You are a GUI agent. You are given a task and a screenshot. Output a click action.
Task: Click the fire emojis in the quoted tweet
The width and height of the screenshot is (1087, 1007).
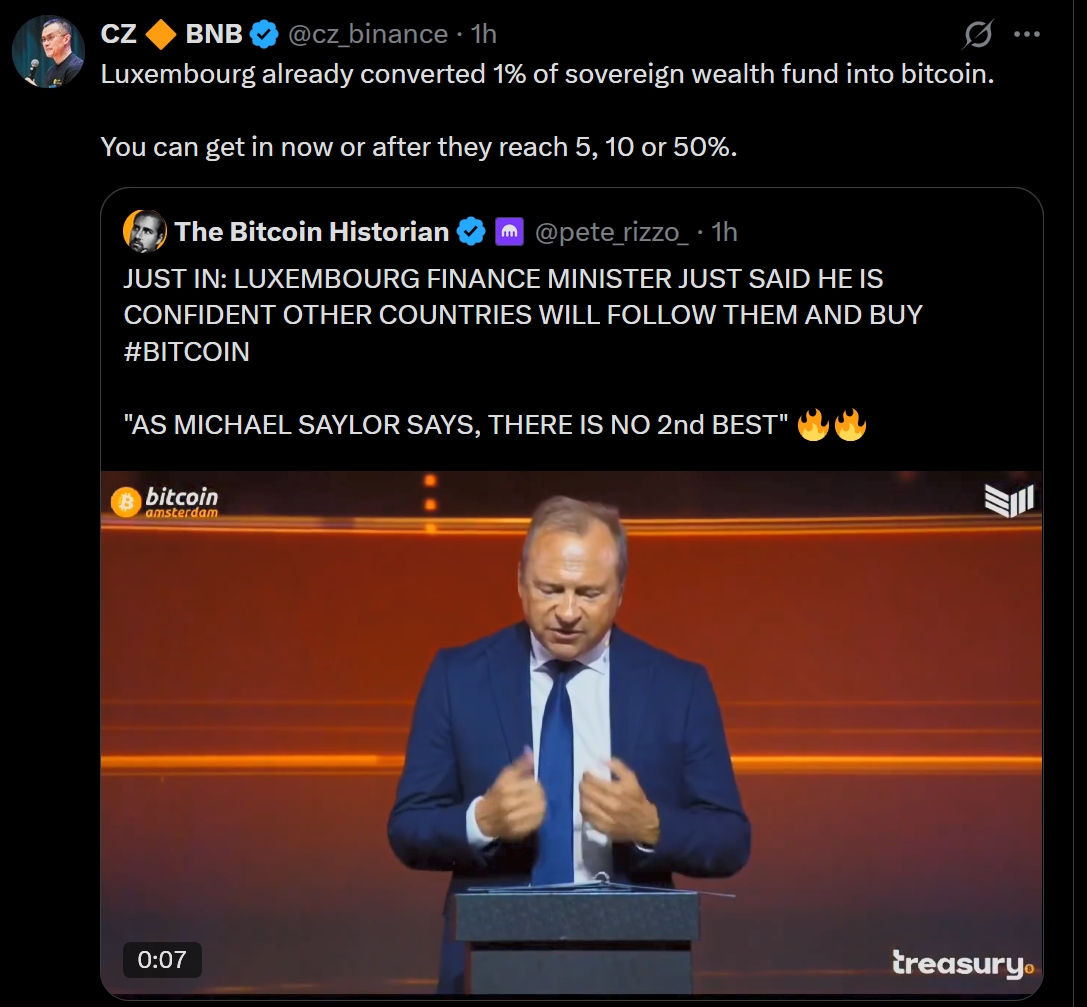832,425
